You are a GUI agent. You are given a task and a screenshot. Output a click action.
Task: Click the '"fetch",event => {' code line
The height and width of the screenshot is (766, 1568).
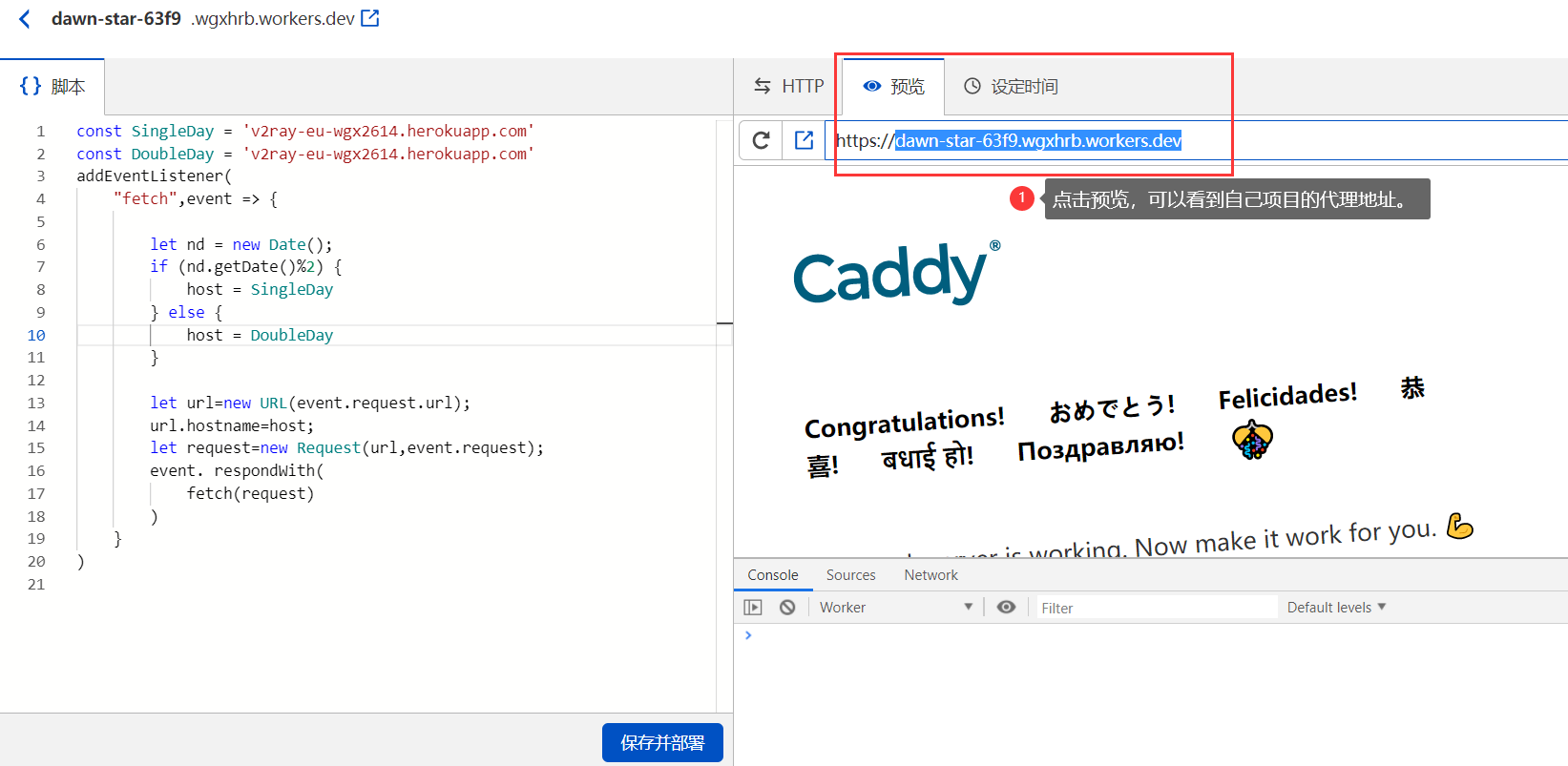tap(196, 198)
